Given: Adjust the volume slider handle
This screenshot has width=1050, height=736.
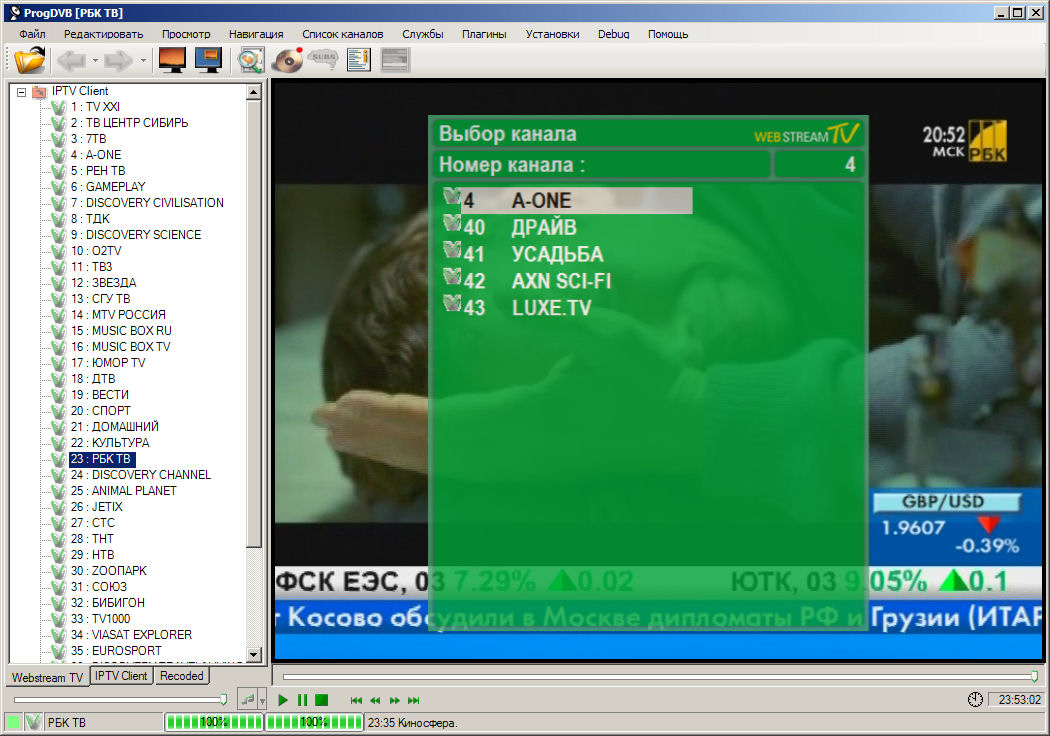Looking at the screenshot, I should click(224, 700).
